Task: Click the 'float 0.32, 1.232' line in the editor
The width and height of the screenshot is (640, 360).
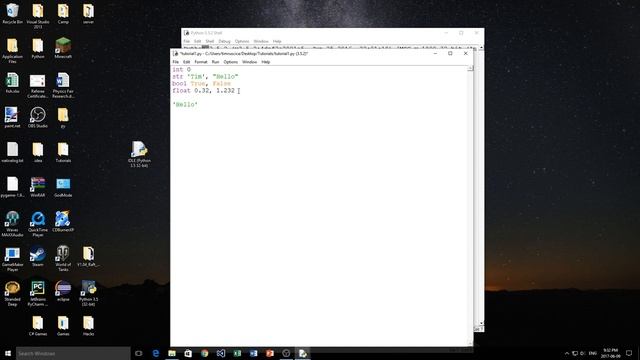Action: 204,91
